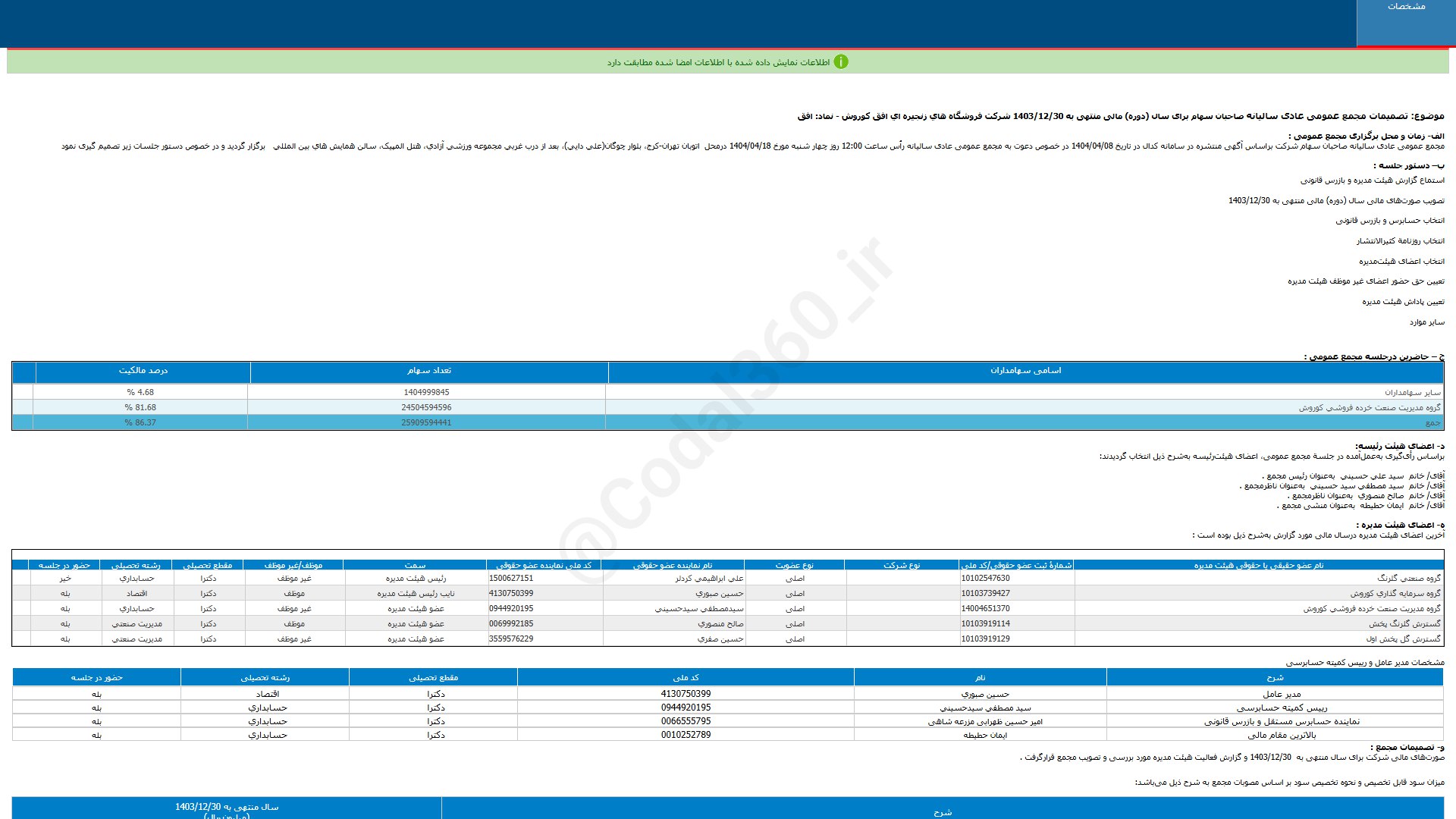Select agenda item 'سایر موارد'
Screen dimensions: 1456x819
click(x=1426, y=322)
